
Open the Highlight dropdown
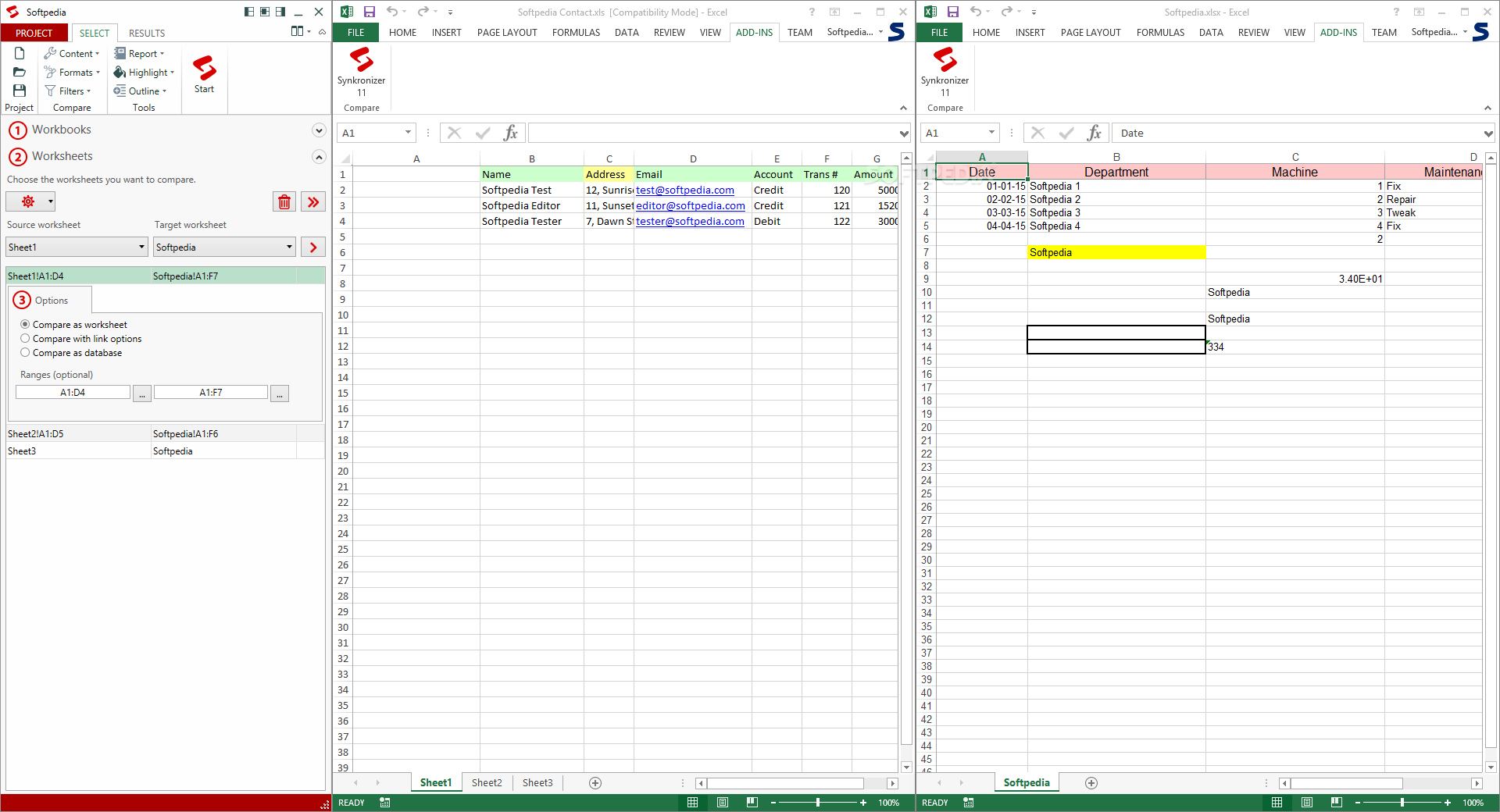point(144,72)
